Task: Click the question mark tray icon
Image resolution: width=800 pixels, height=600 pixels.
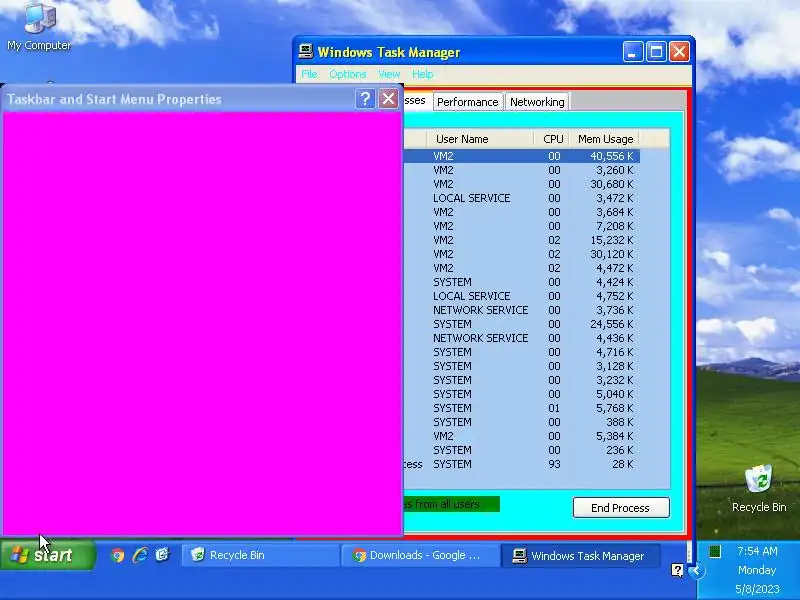Action: point(677,570)
